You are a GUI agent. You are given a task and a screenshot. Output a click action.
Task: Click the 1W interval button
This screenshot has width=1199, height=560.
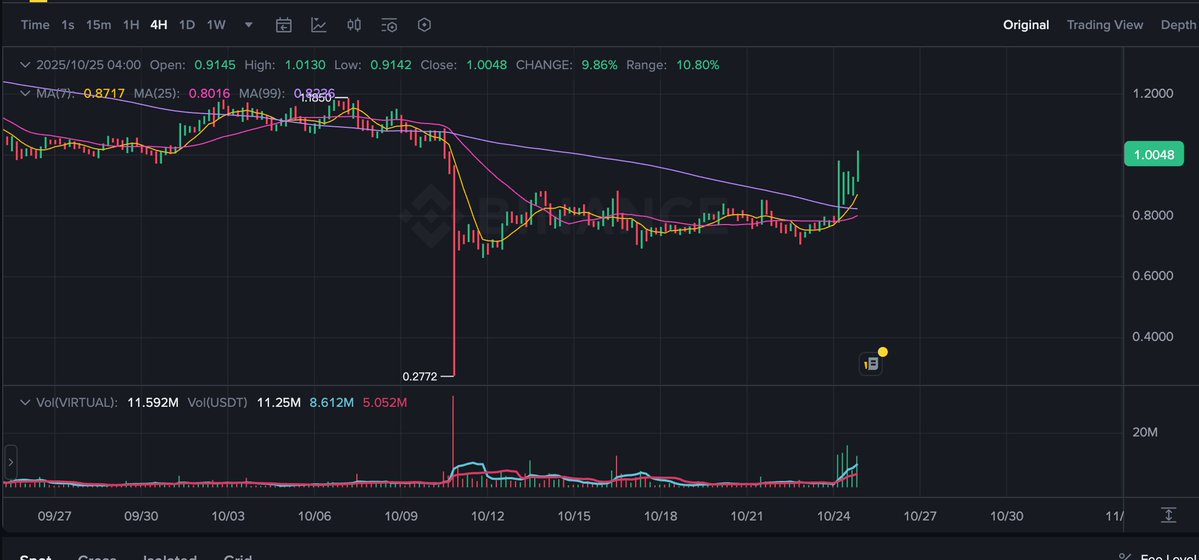point(217,25)
